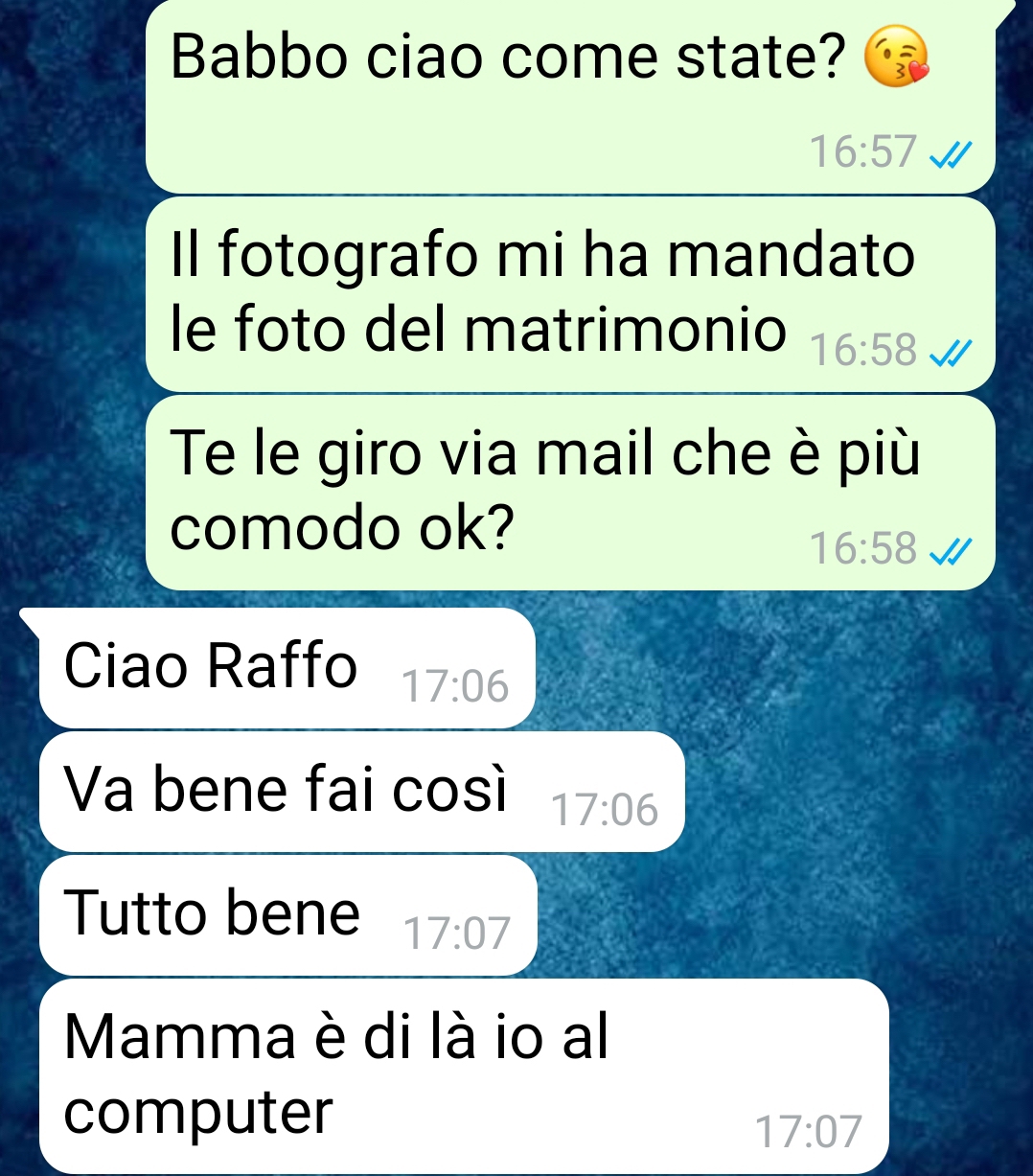1033x1176 pixels.
Task: Tap the 'Ciao Raffo' received message
Action: click(x=287, y=668)
